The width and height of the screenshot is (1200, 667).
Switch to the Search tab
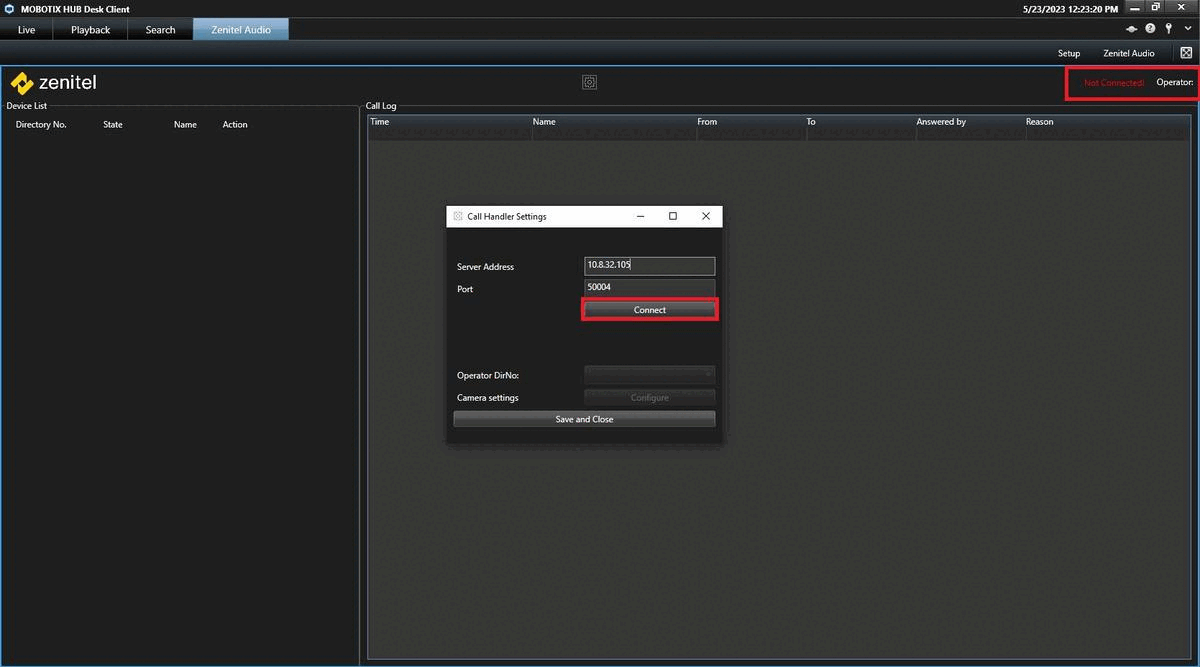click(x=160, y=30)
